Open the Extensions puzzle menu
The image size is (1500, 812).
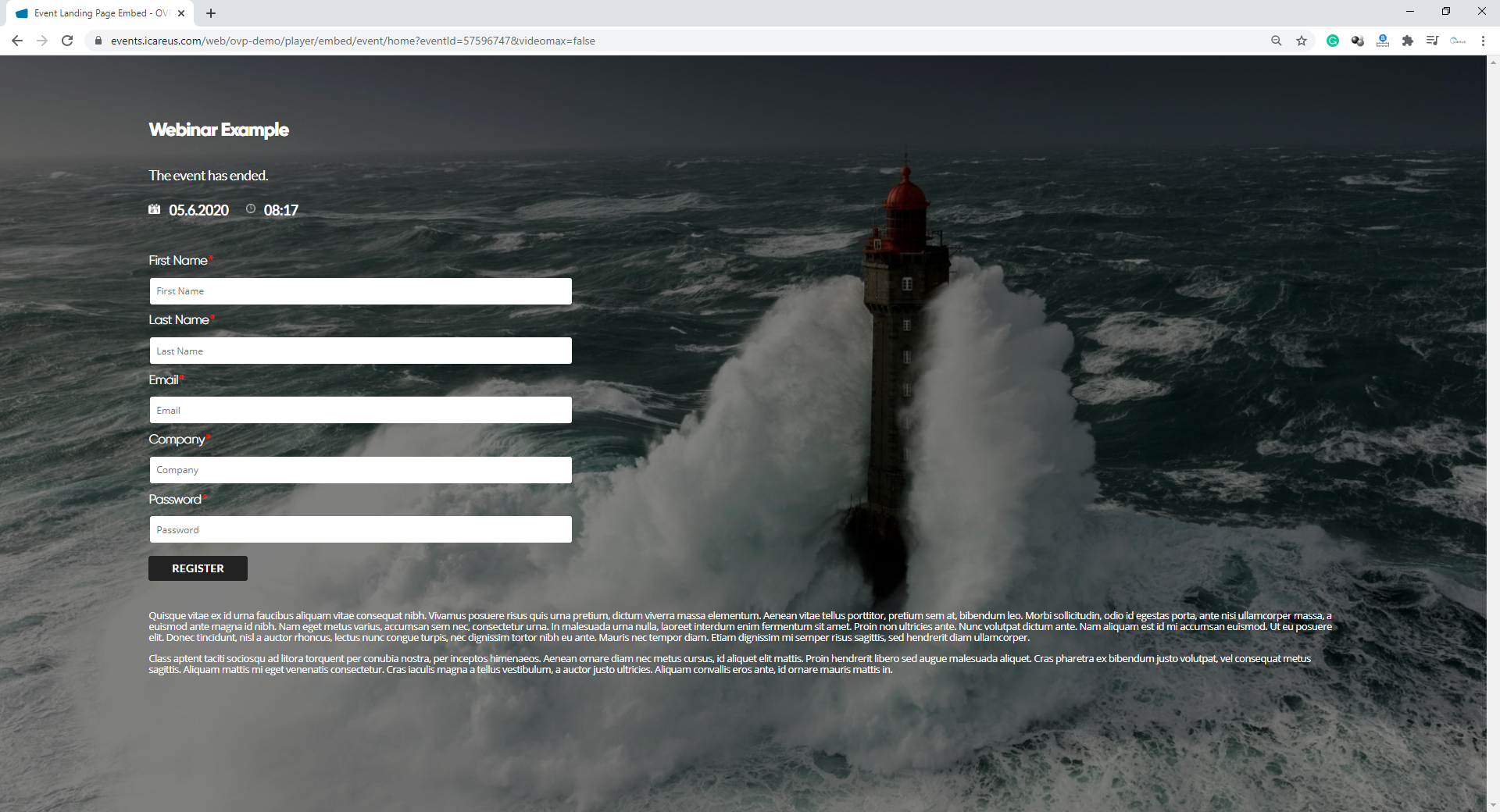coord(1408,41)
